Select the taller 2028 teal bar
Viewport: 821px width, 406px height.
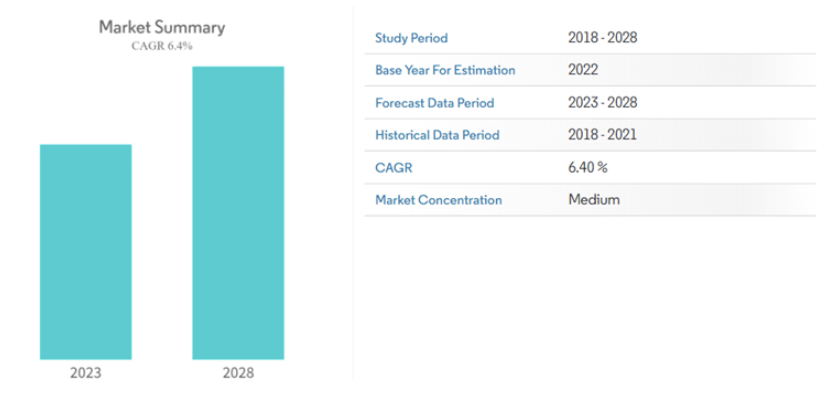238,212
